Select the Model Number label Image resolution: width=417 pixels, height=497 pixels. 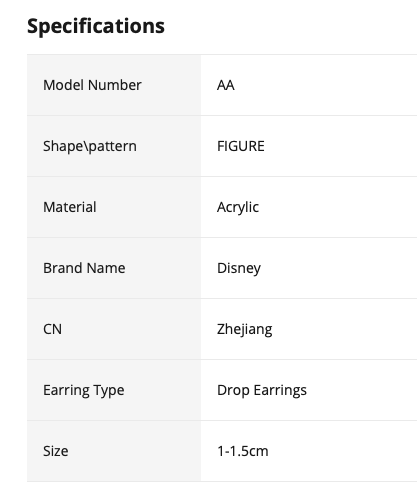pyautogui.click(x=92, y=85)
